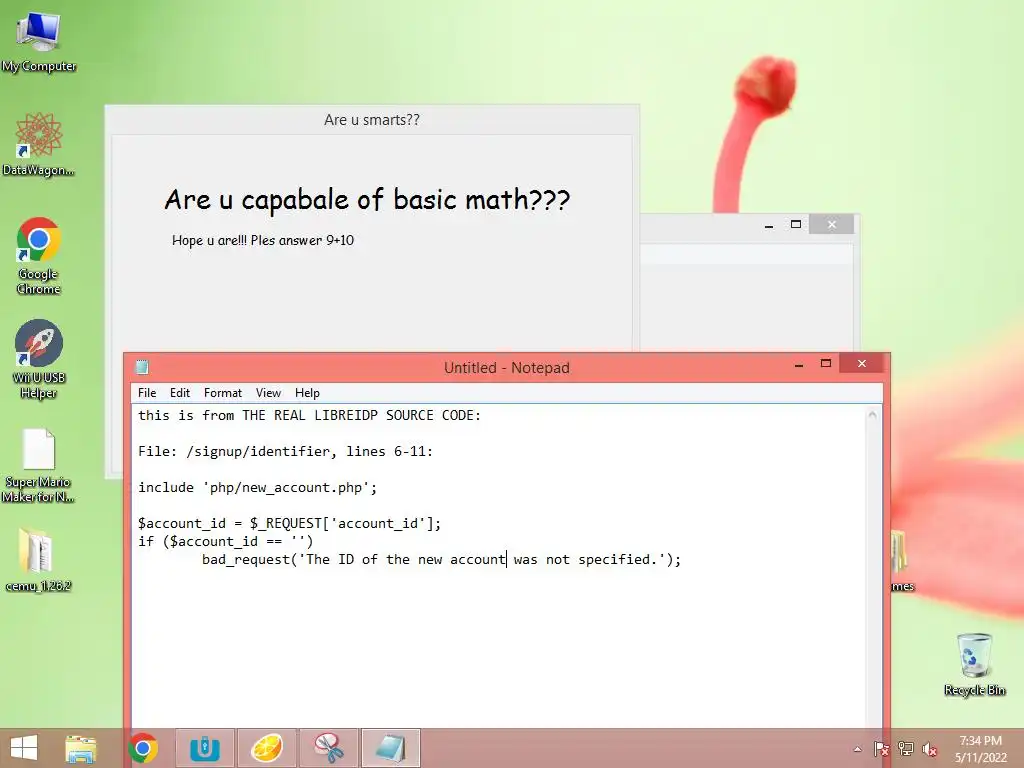Click the 'Are u smarts??' window title

tap(372, 120)
